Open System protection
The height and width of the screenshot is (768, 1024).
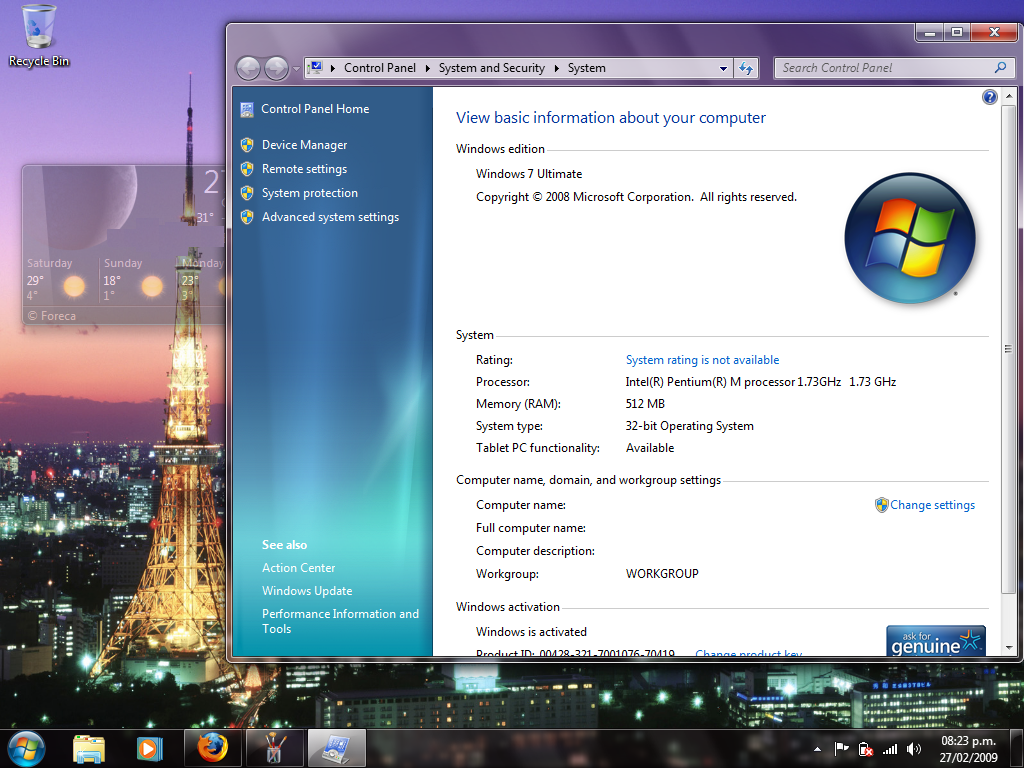pyautogui.click(x=310, y=193)
